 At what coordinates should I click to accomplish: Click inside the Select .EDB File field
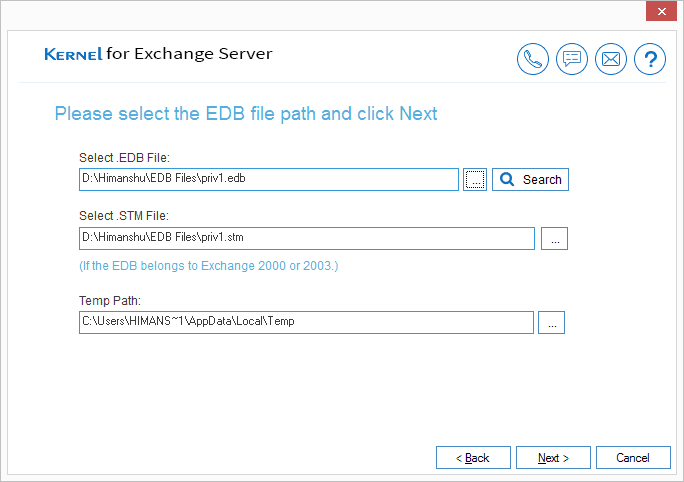tap(269, 179)
